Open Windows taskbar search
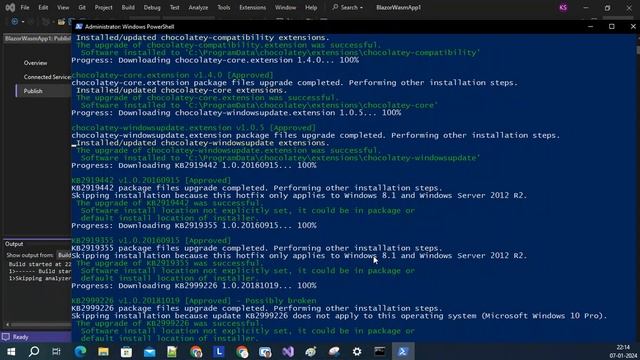Viewport: 640px width, 360px height. (x=34, y=351)
